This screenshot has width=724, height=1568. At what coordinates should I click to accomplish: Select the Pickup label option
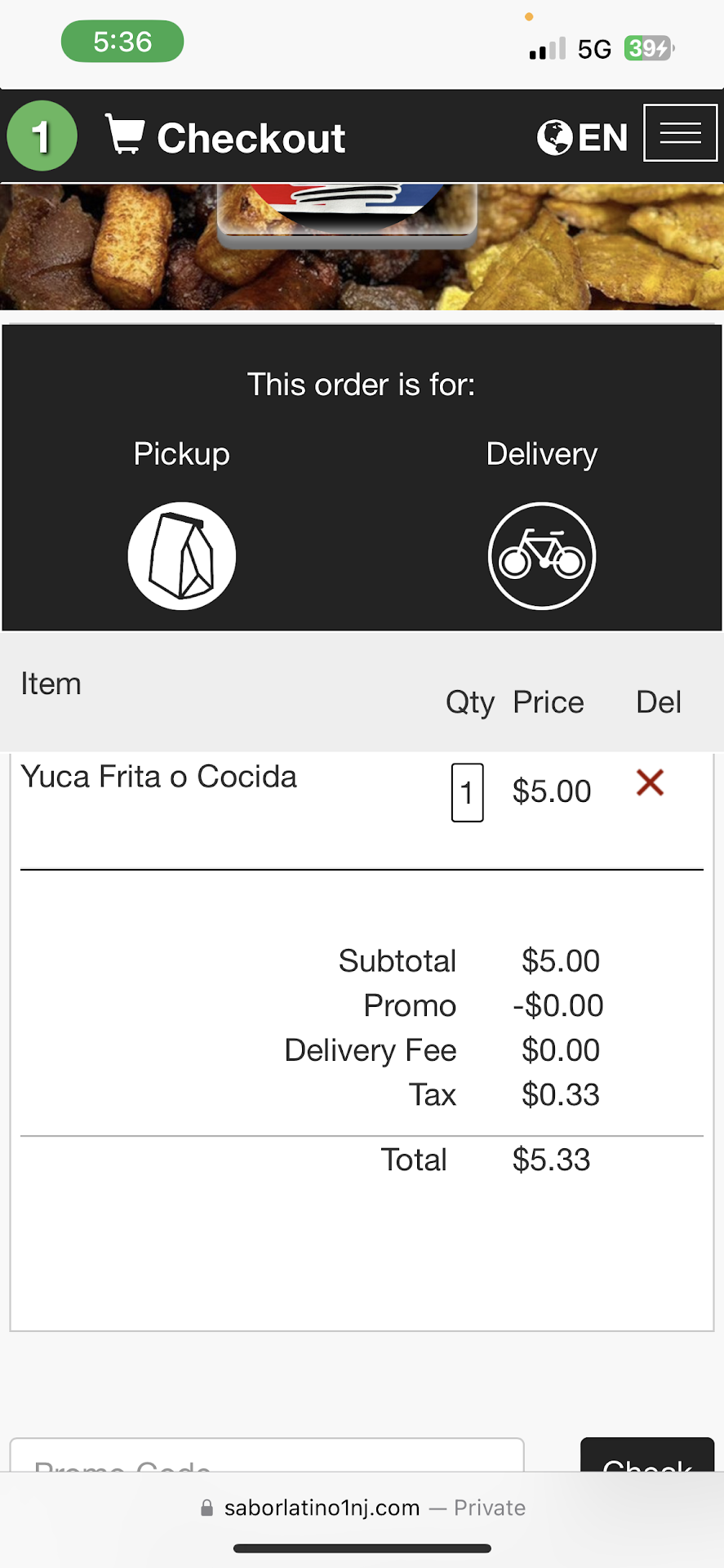181,454
